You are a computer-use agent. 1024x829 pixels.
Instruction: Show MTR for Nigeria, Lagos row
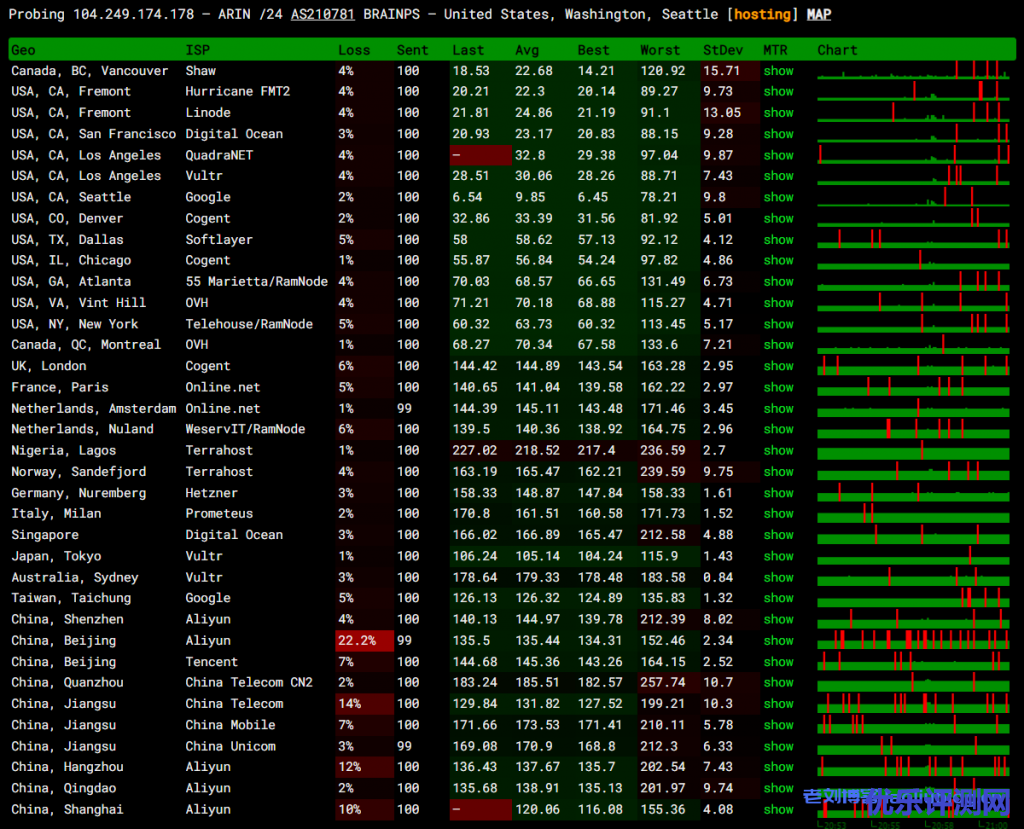coord(778,451)
